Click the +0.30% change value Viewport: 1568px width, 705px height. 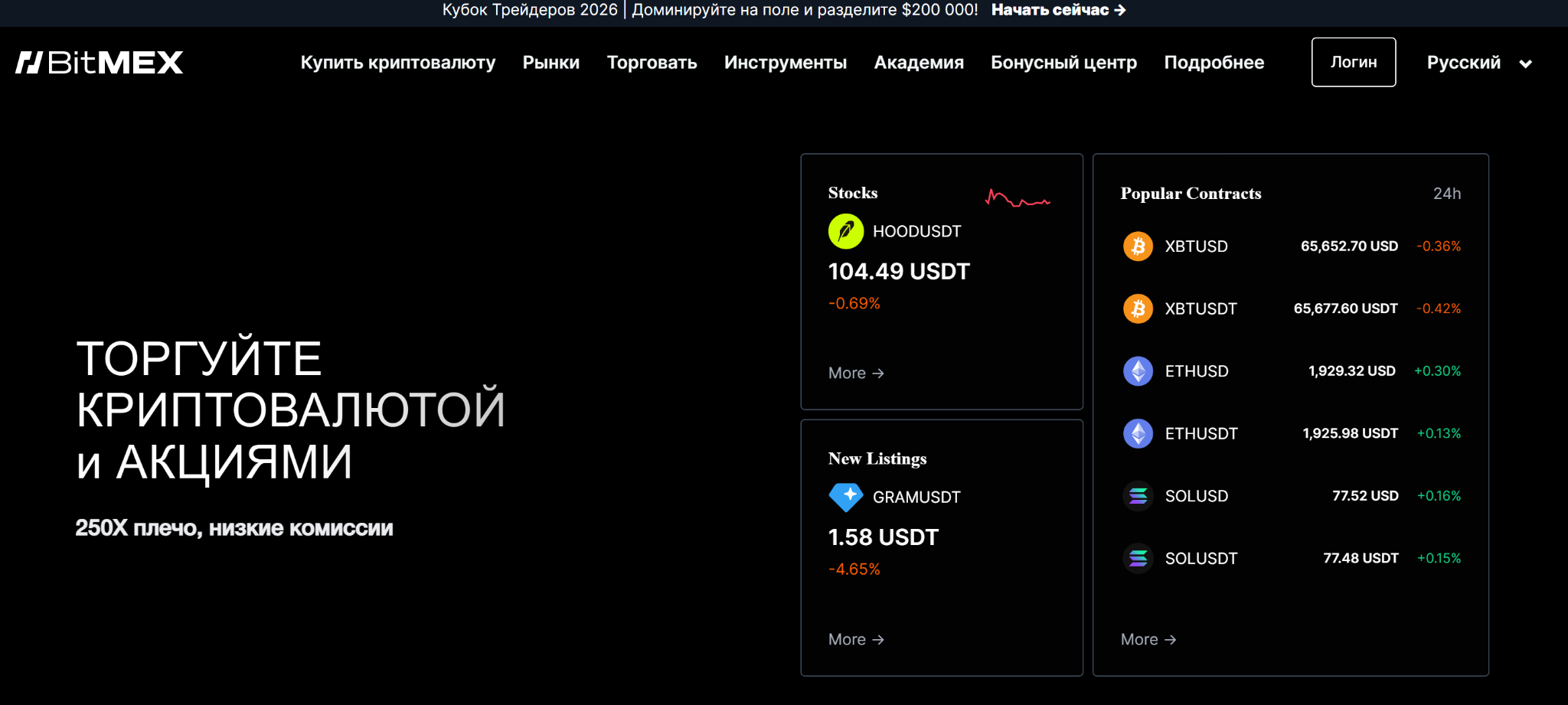(1437, 371)
